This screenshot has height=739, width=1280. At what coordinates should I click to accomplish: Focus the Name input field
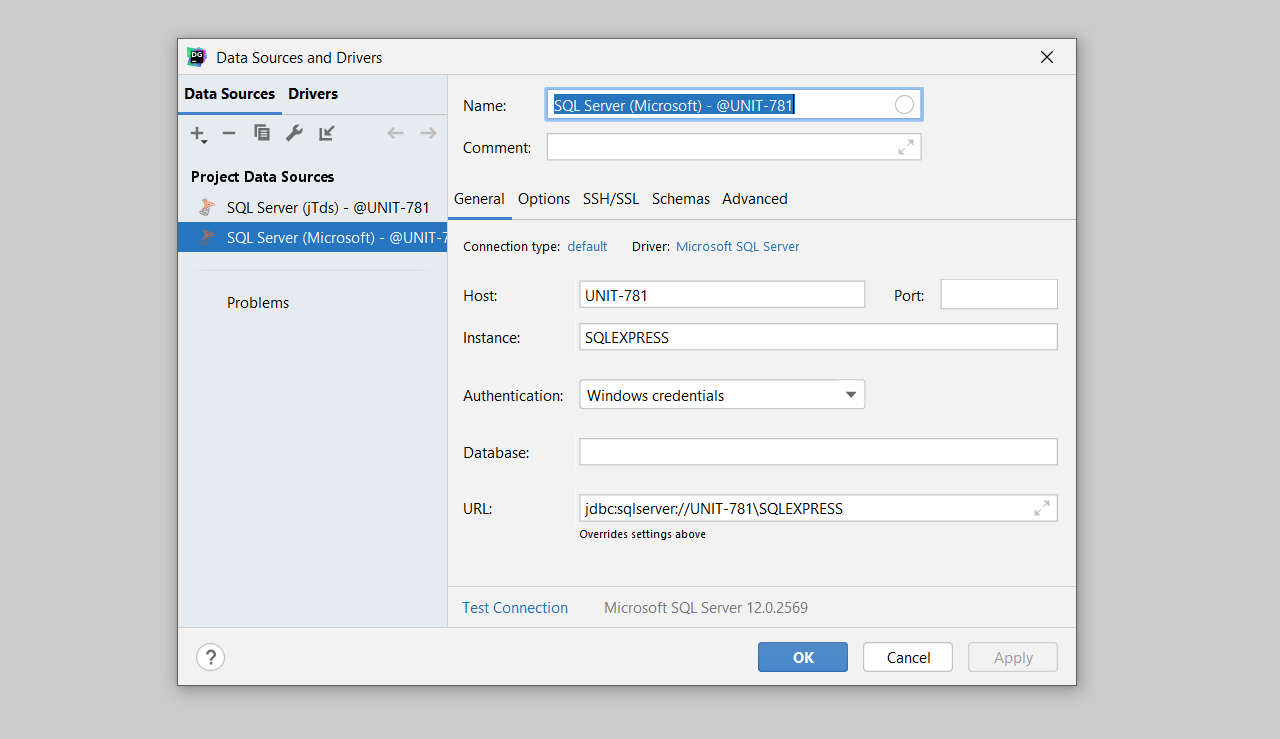point(734,105)
